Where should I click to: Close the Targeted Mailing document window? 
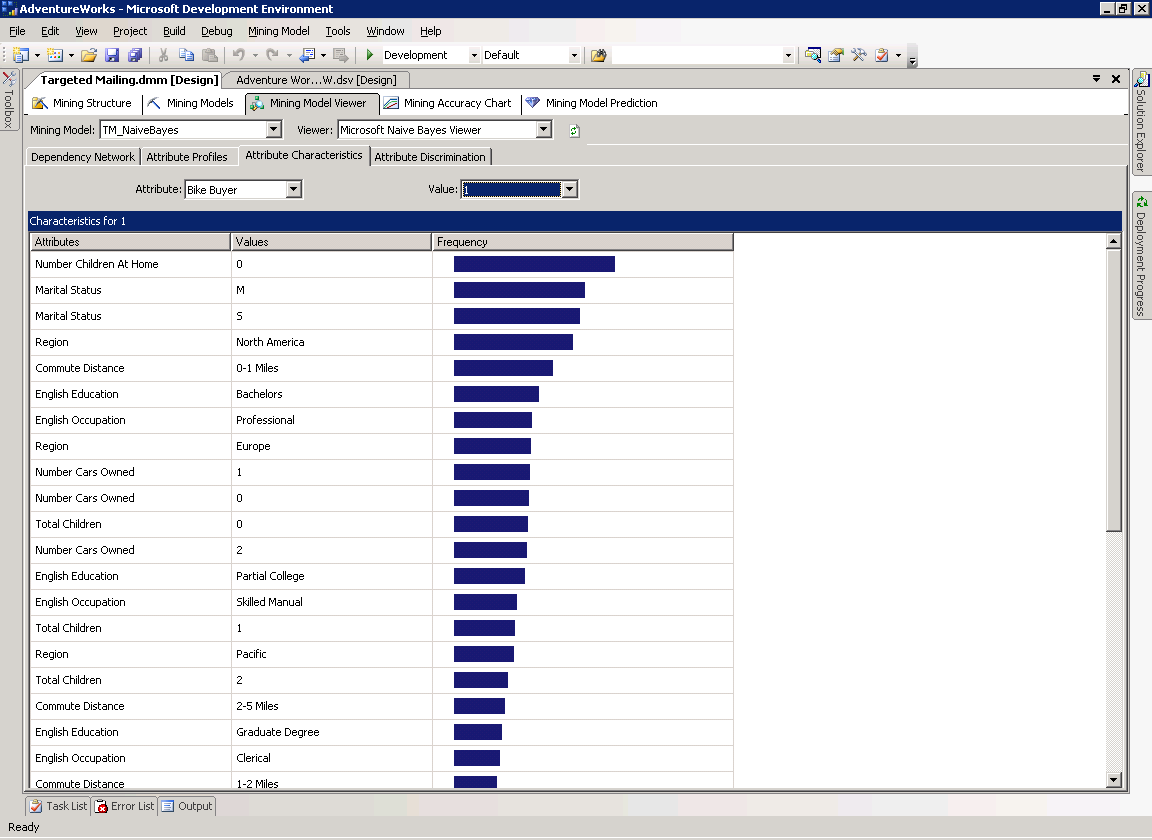coord(1115,79)
